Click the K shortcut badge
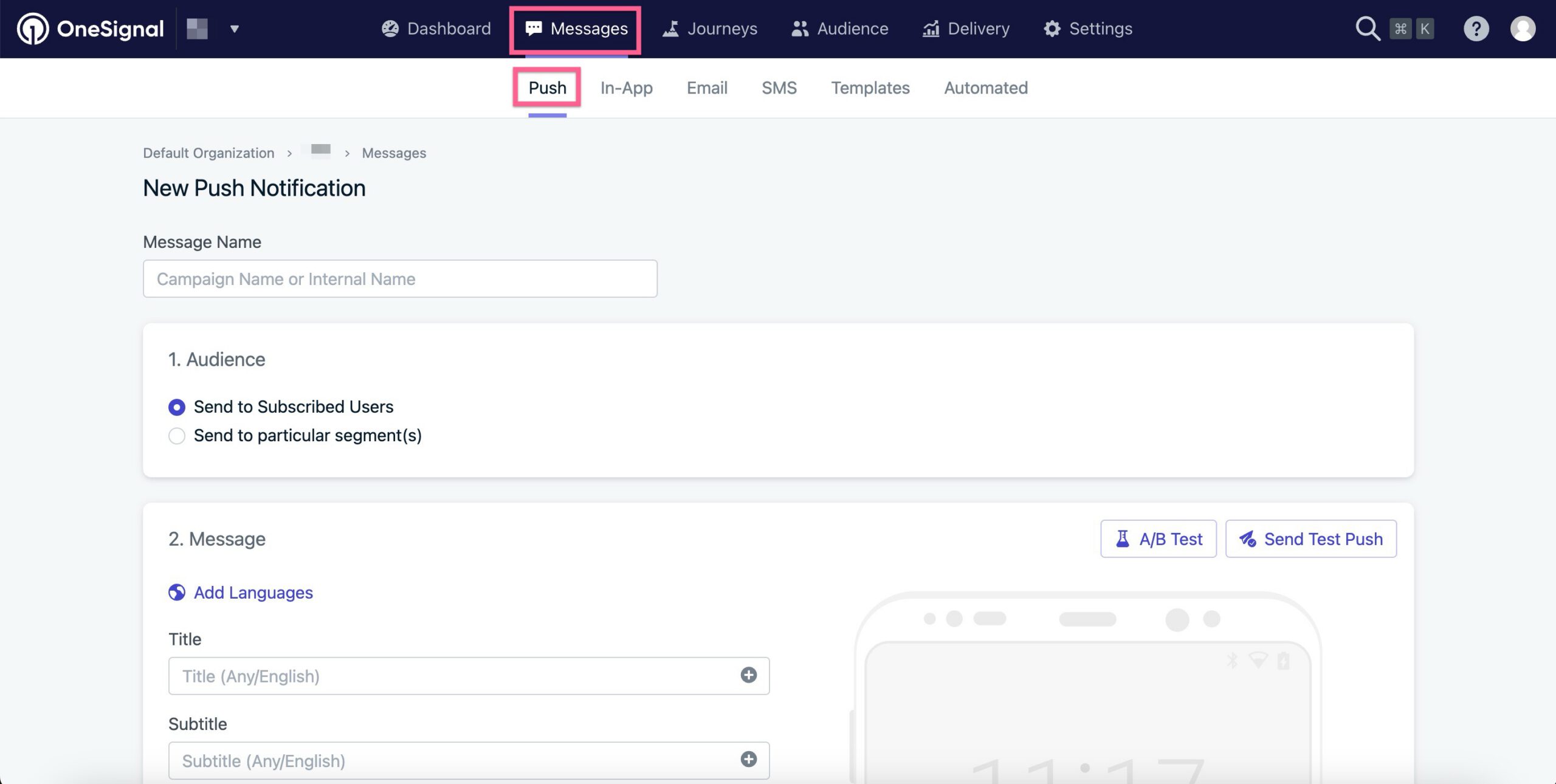 1425,29
